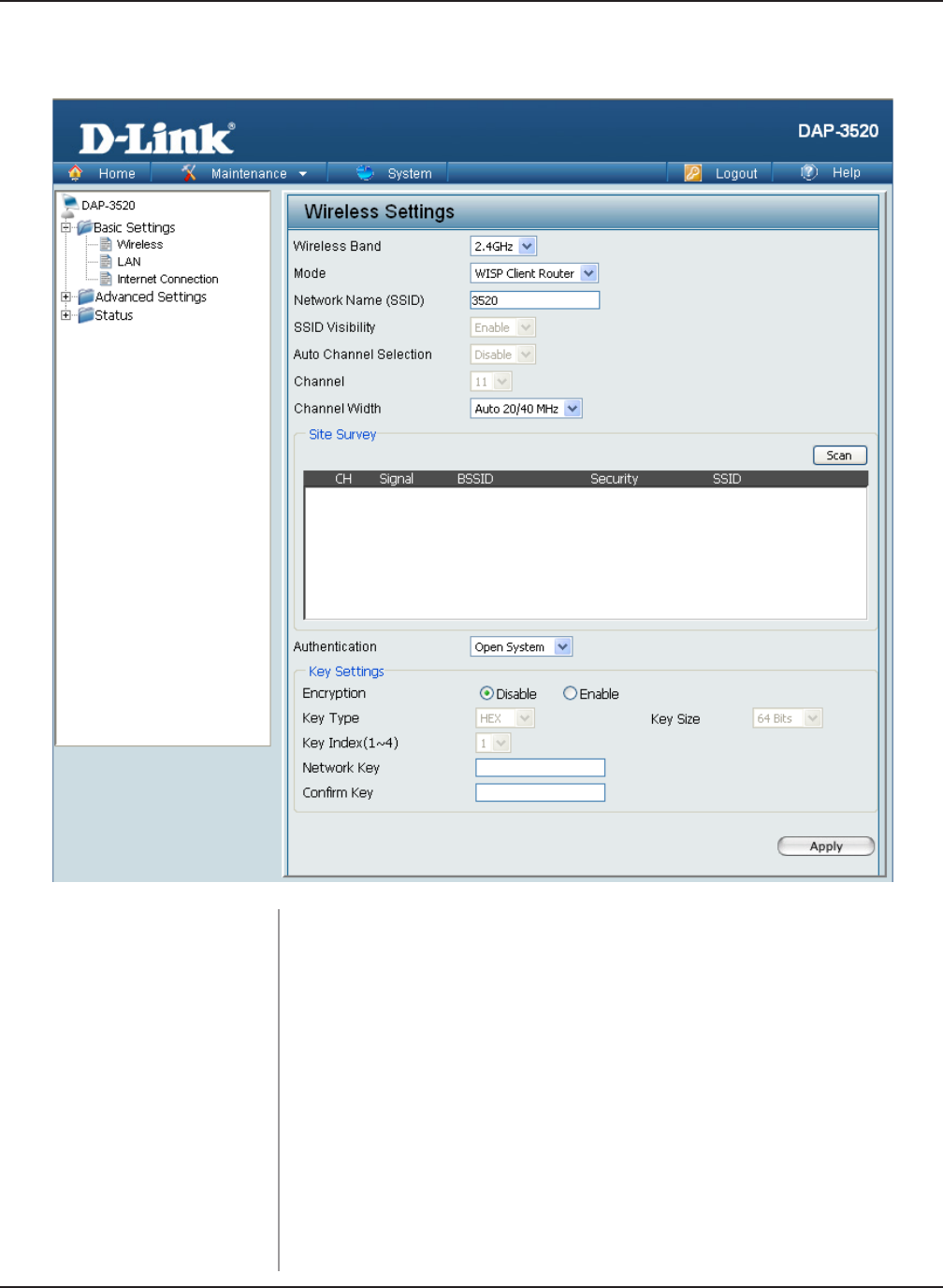Open the Auto Channel Selection dropdown

tap(503, 355)
